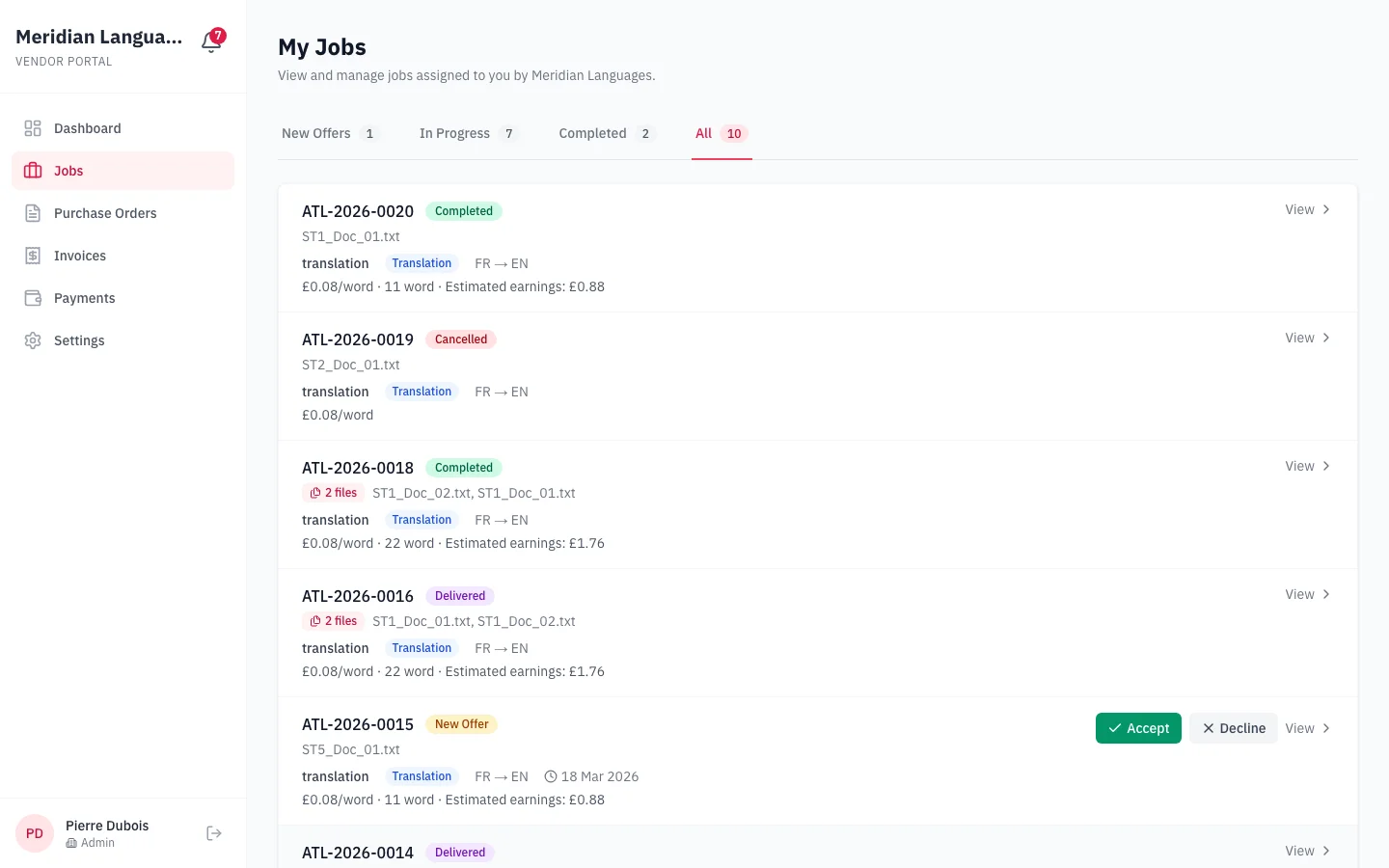
Task: Switch to the New Offers tab
Action: point(329,134)
